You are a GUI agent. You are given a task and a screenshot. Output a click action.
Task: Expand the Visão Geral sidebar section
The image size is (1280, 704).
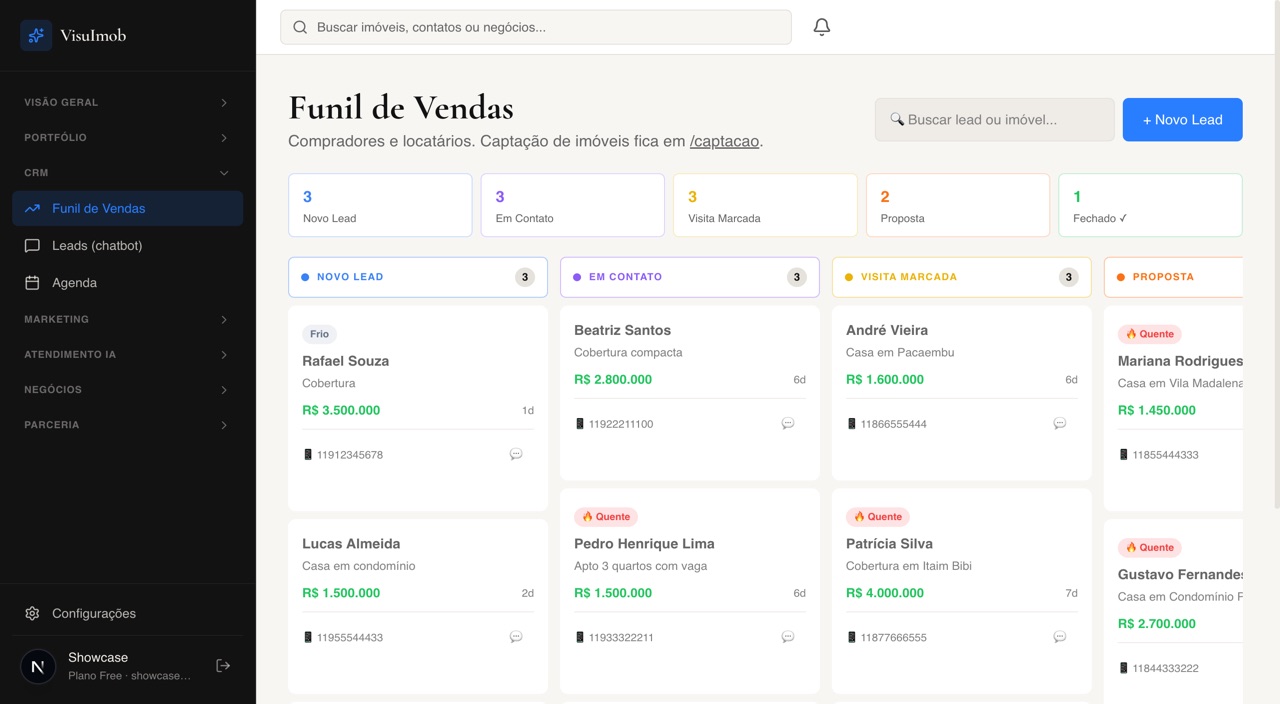128,102
